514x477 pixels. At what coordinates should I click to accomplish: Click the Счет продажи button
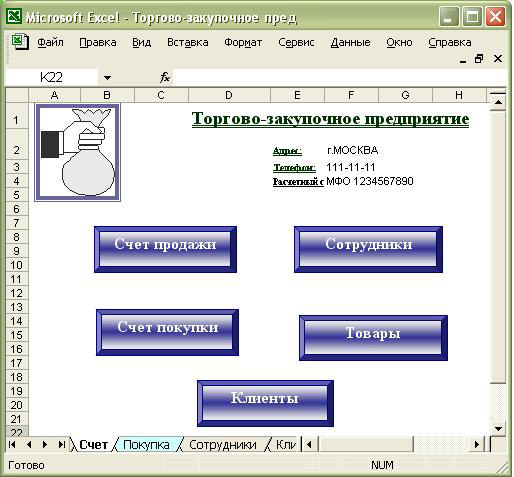tap(165, 249)
